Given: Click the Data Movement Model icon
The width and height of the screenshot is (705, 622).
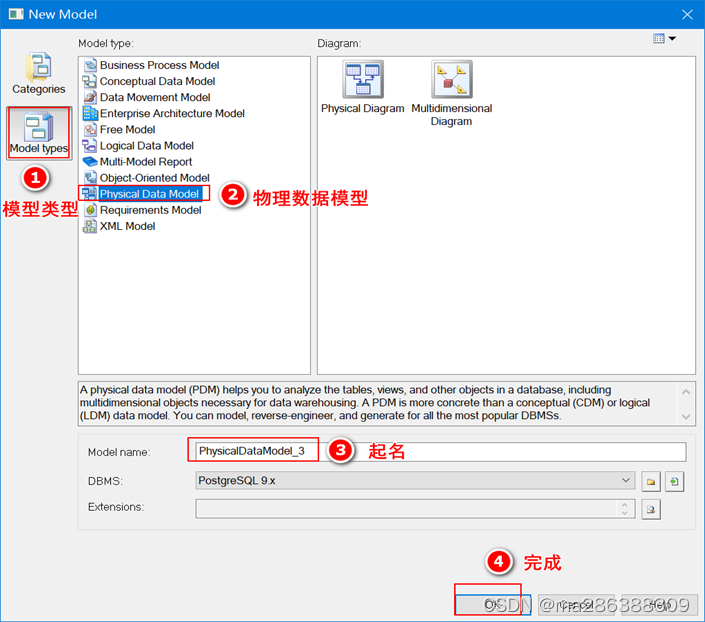Looking at the screenshot, I should click(x=90, y=98).
